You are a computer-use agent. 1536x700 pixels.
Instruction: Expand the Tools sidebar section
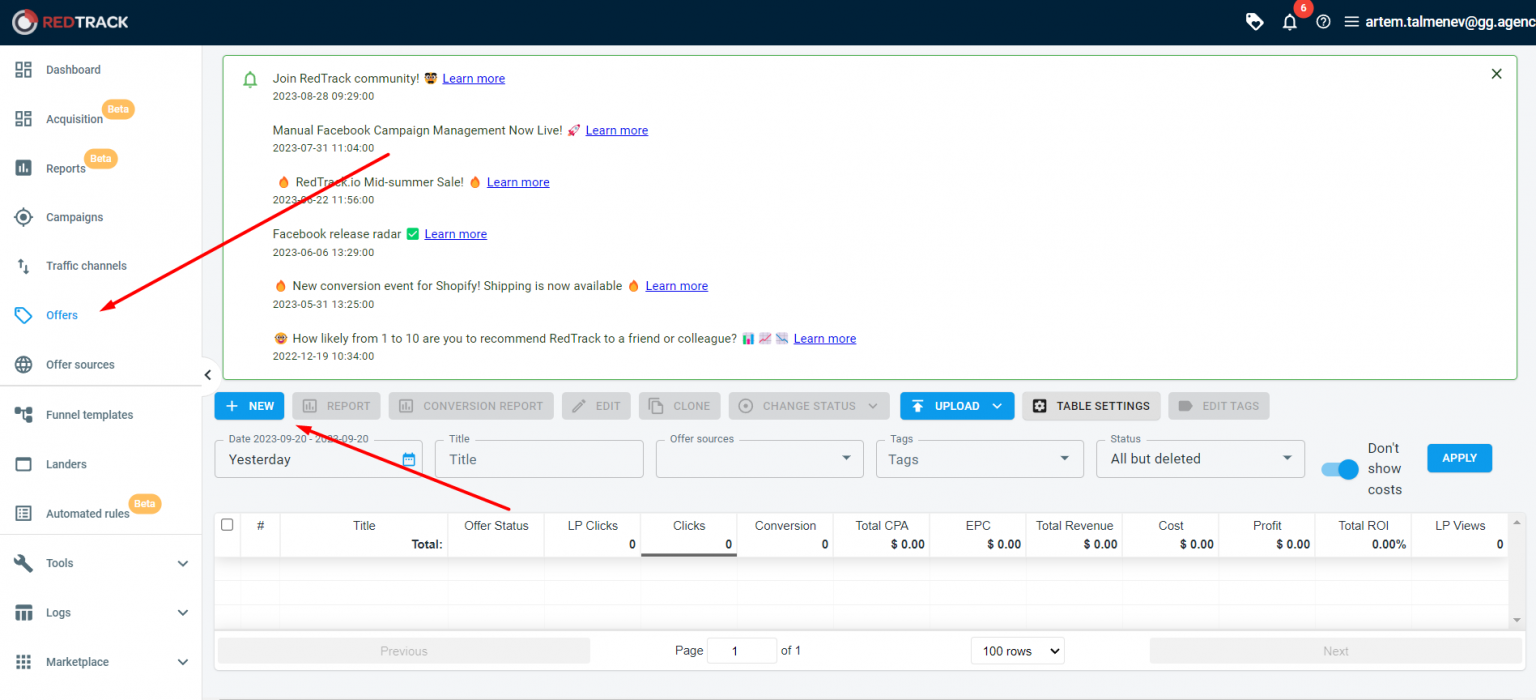(59, 563)
